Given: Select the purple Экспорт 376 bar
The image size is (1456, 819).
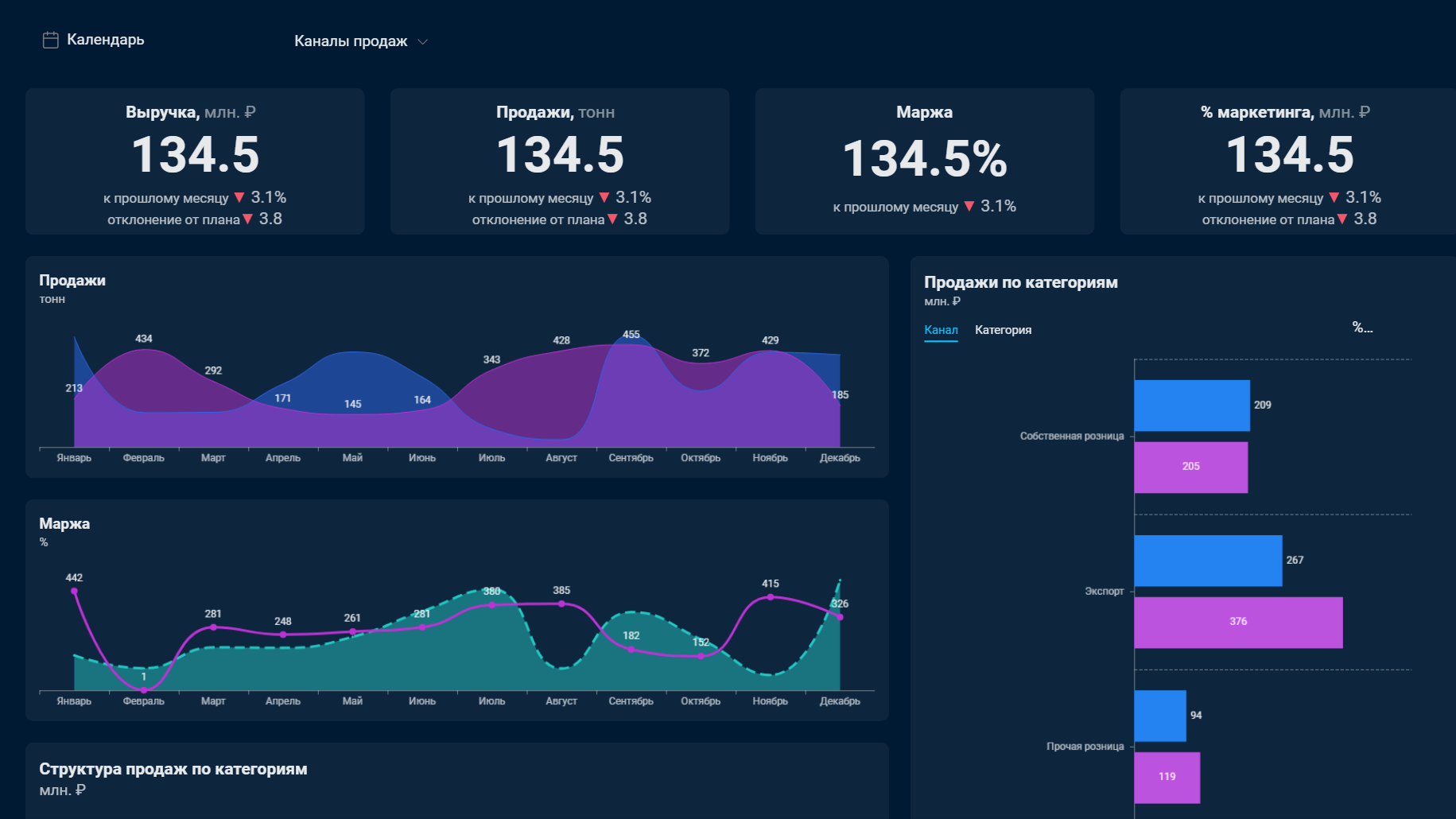Looking at the screenshot, I should [1238, 623].
